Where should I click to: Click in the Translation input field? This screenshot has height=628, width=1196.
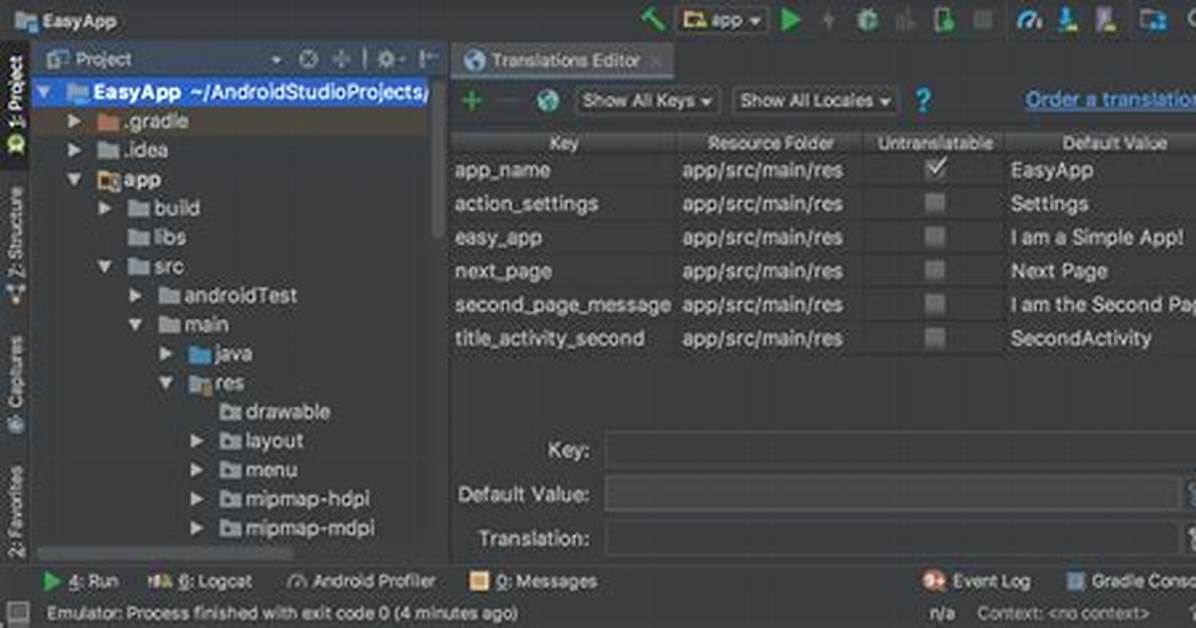coord(891,539)
